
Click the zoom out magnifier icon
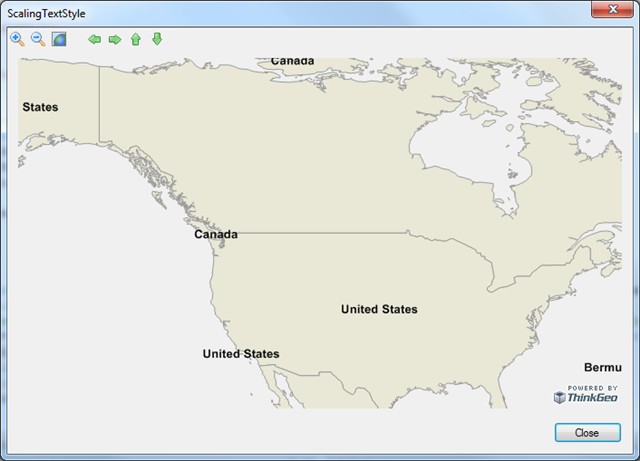tap(38, 39)
